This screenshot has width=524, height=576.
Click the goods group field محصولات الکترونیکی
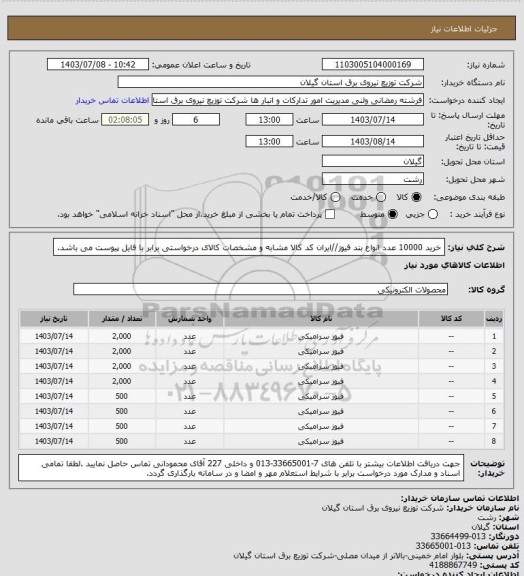tap(260, 289)
